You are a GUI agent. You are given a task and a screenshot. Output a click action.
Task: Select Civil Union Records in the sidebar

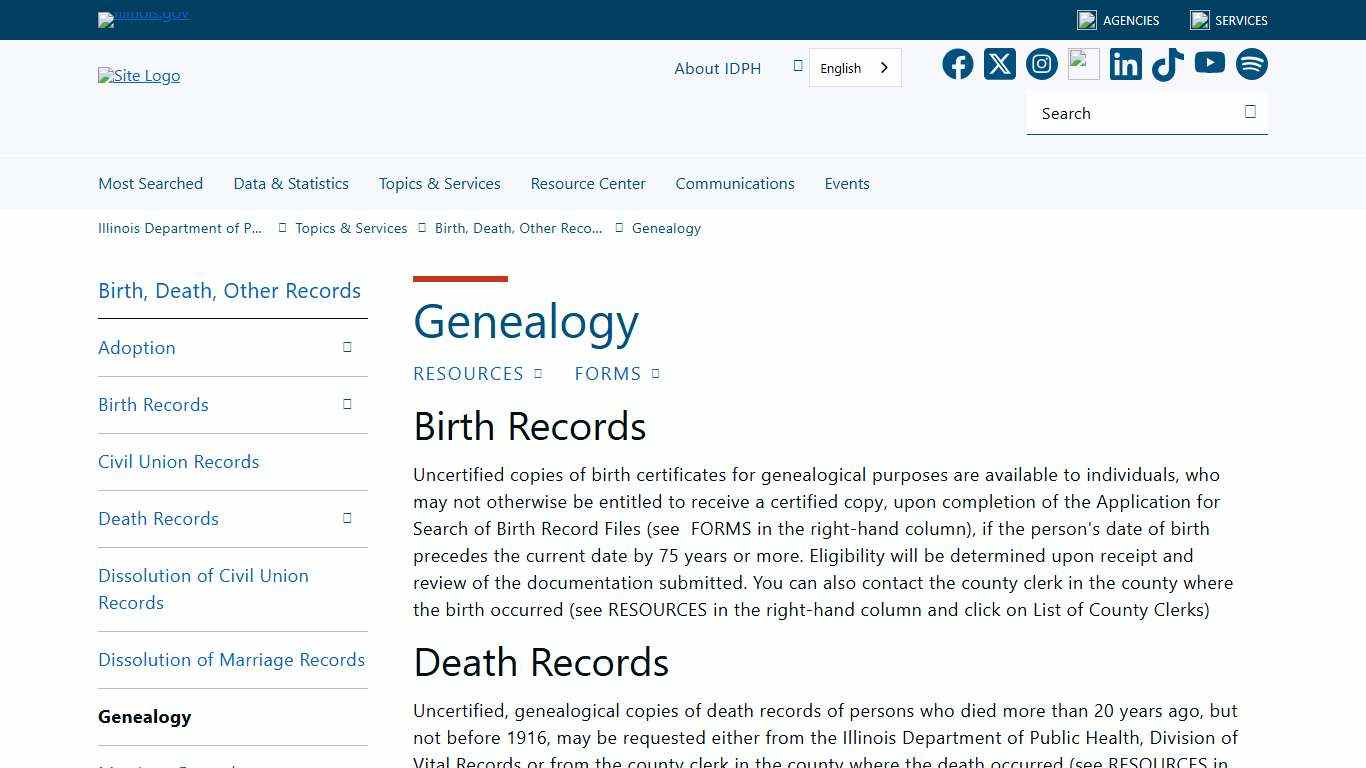click(x=178, y=461)
